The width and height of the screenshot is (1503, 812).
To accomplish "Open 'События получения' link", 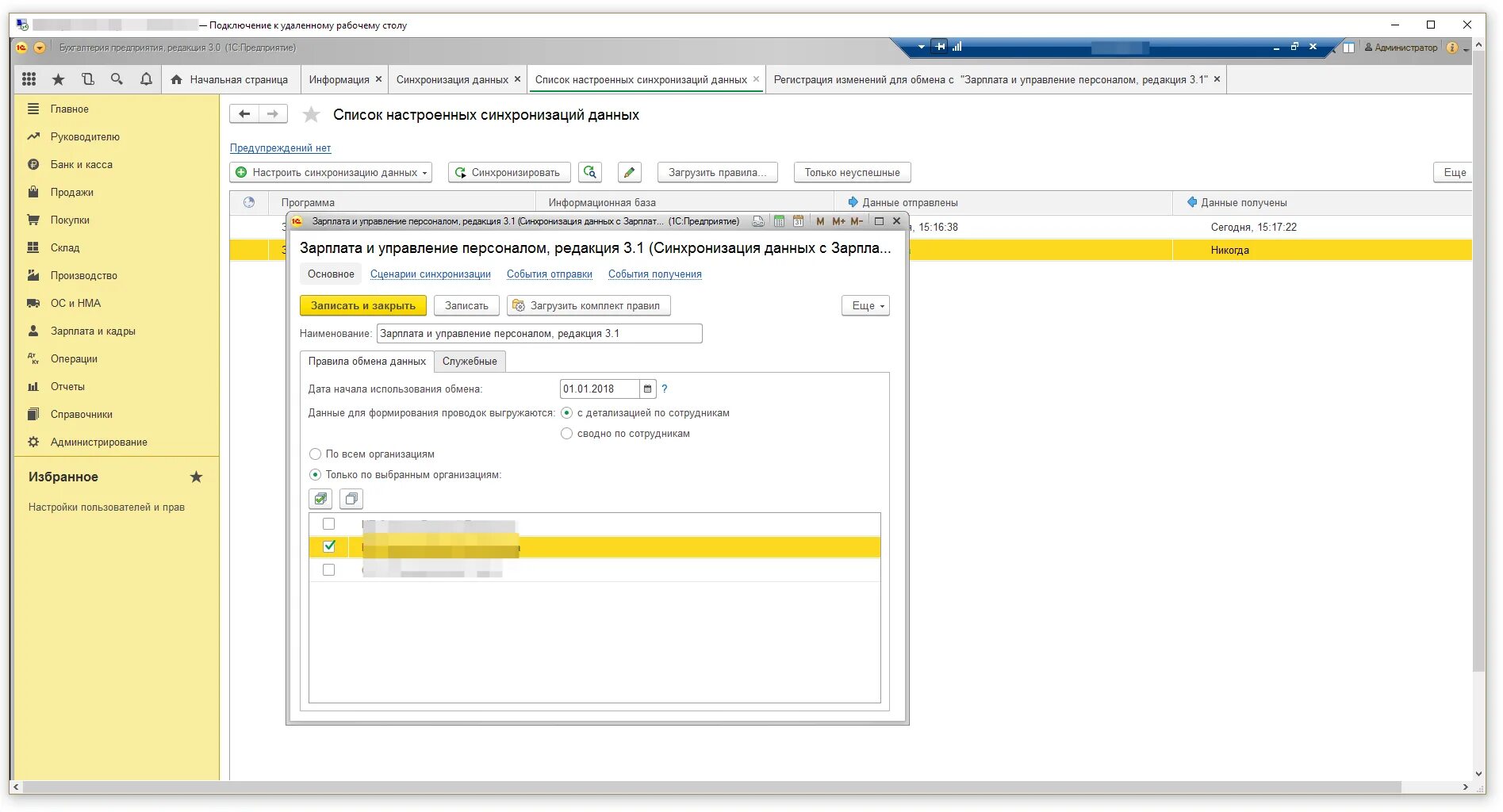I will (x=655, y=274).
